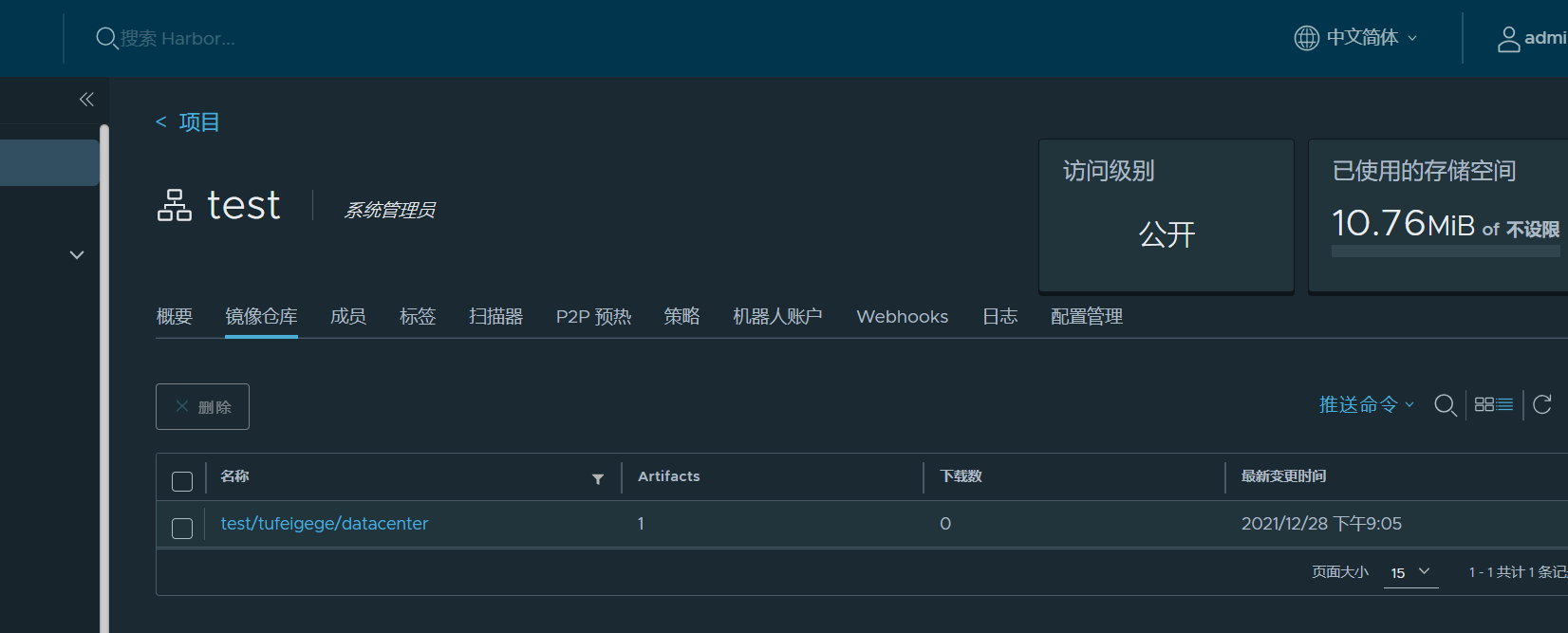
Task: Open repository search magnifier icon
Action: tap(1446, 405)
